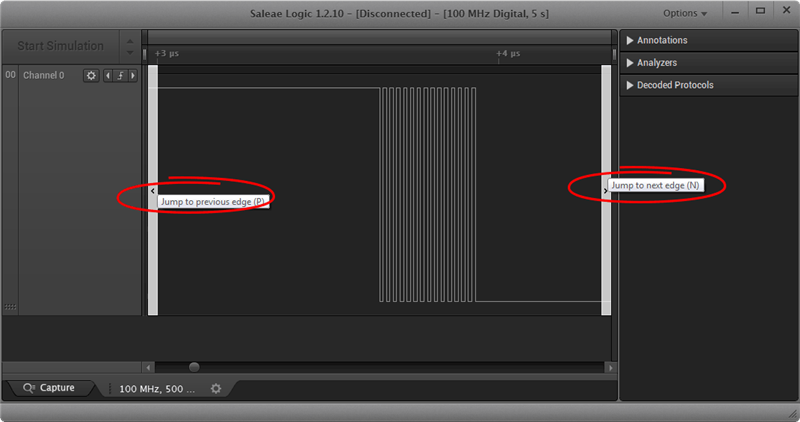Decrease value with Start Simulation down arrow
This screenshot has height=422, width=800.
[x=130, y=53]
